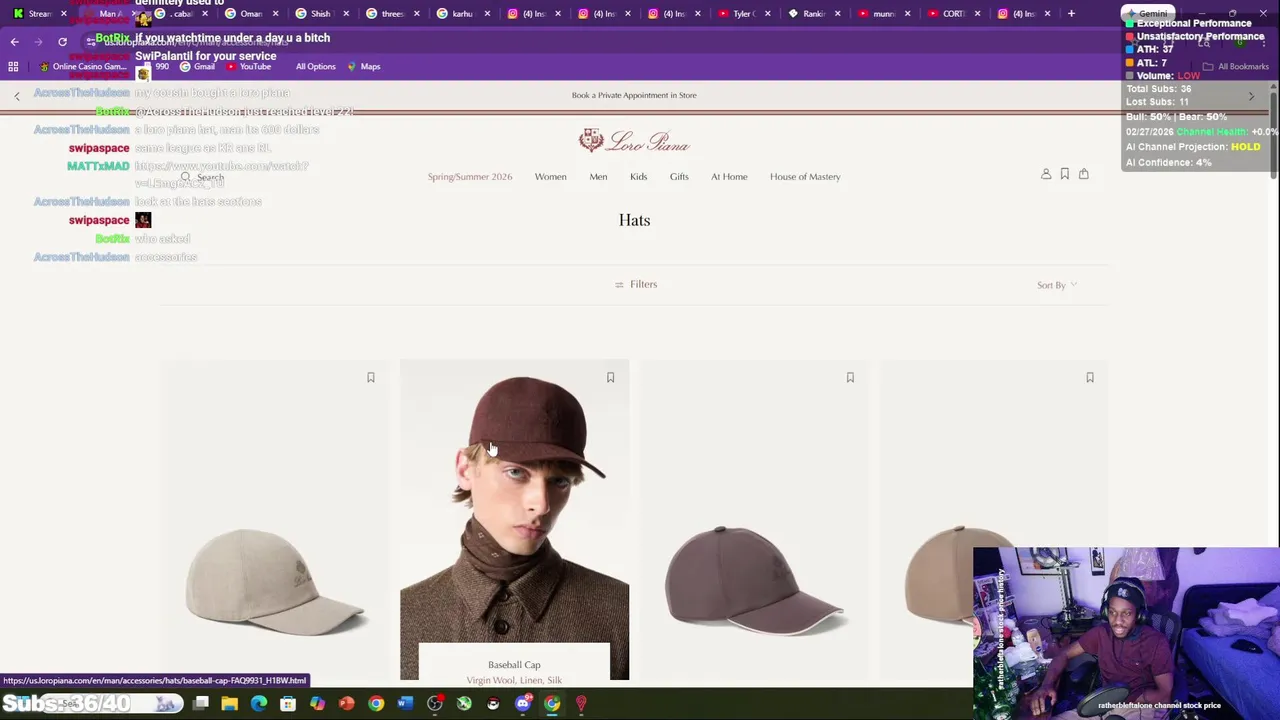Open Copilot from taskbar

(317, 704)
